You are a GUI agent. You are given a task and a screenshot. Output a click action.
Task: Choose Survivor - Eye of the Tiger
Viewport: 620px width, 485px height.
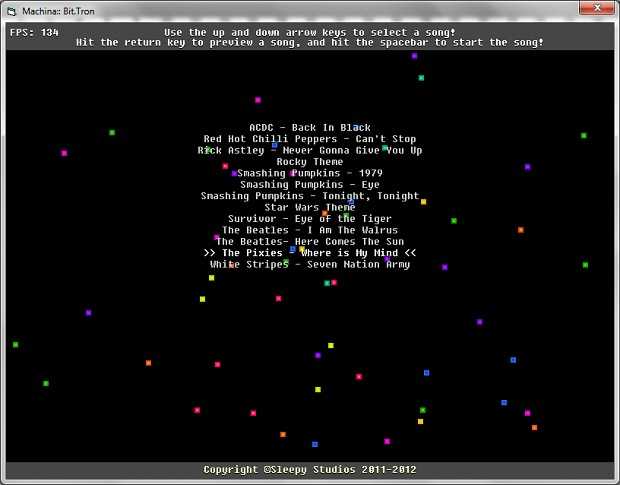click(310, 219)
